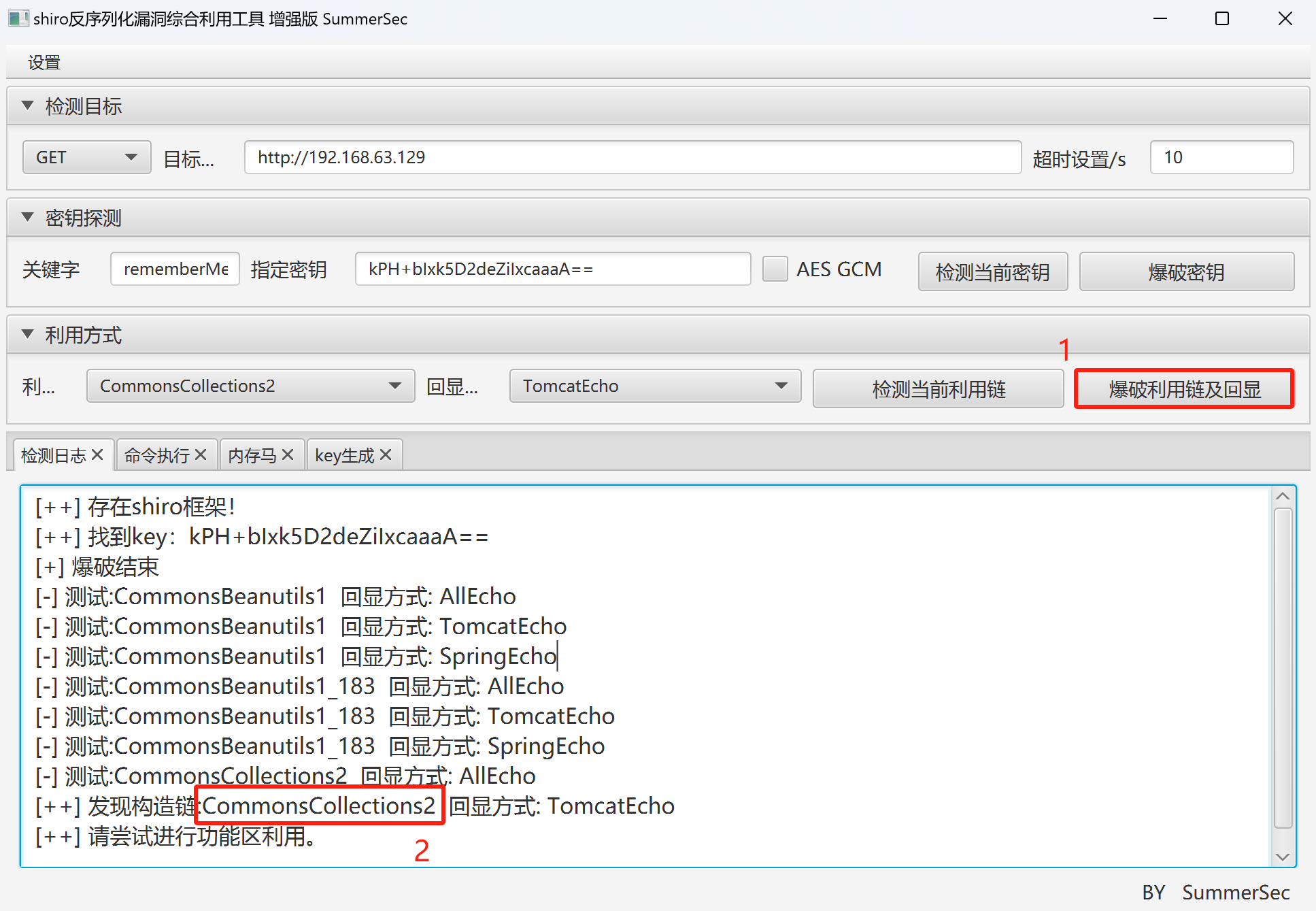The height and width of the screenshot is (911, 1316).
Task: Click the target URL input field
Action: [x=632, y=157]
